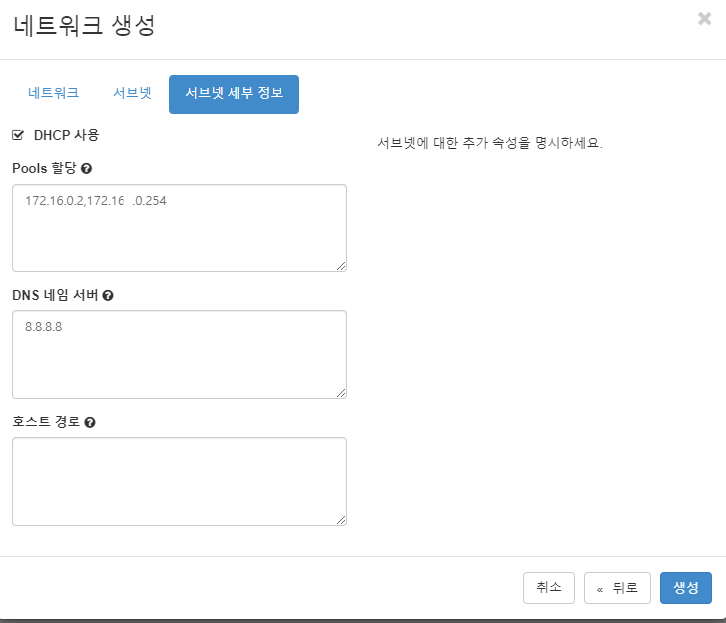726x623 pixels.
Task: Click the DNS 네임 서버 resize handle
Action: [x=341, y=393]
